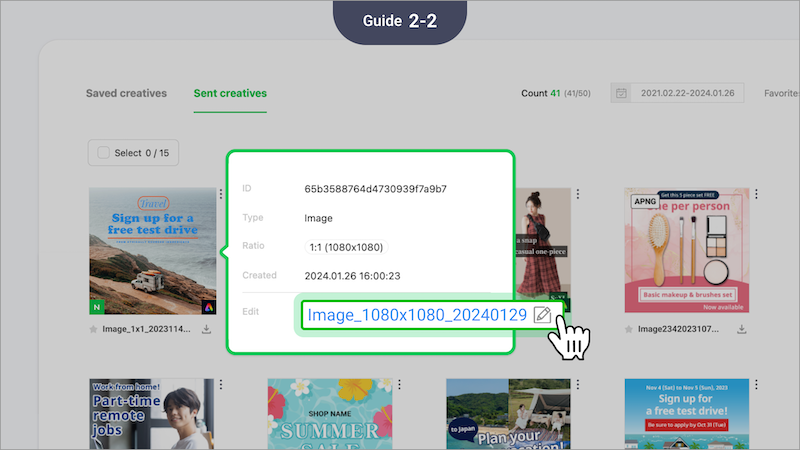Click the Image2342023107... file name
The width and height of the screenshot is (800, 450).
[x=678, y=329]
